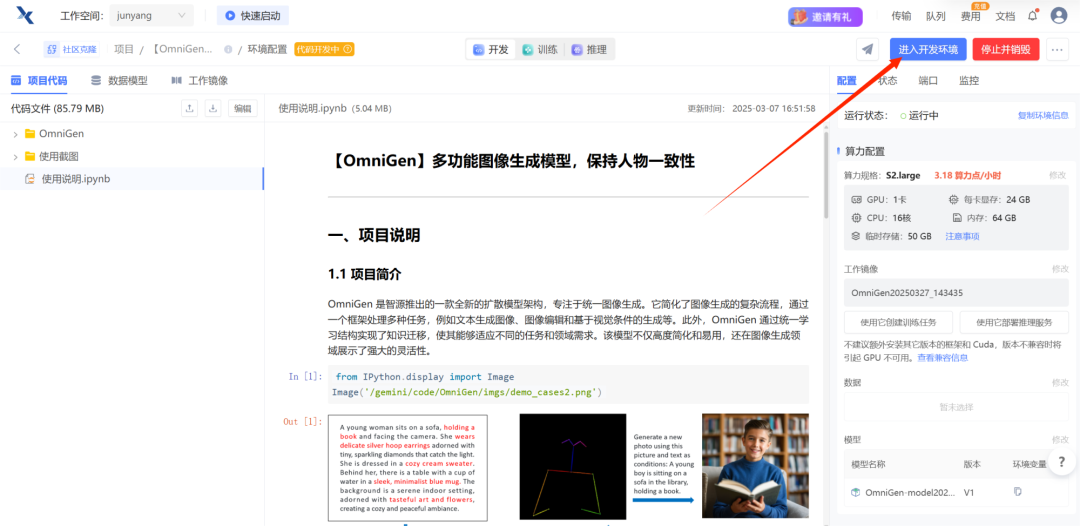This screenshot has height=526, width=1080.
Task: Open the 队列 queue menu
Action: [x=935, y=17]
